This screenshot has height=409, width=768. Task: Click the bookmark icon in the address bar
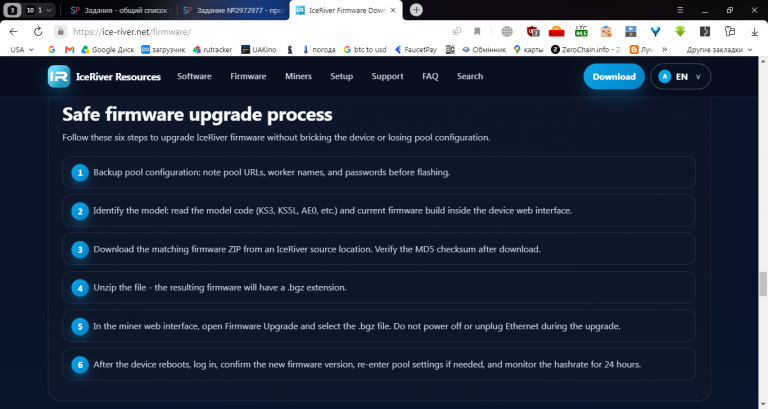[x=477, y=32]
